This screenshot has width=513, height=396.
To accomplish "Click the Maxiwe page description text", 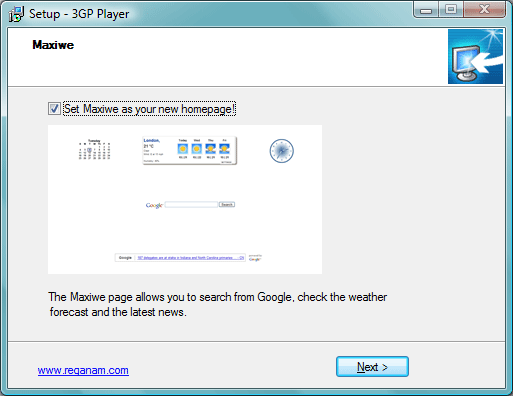I will (x=218, y=304).
